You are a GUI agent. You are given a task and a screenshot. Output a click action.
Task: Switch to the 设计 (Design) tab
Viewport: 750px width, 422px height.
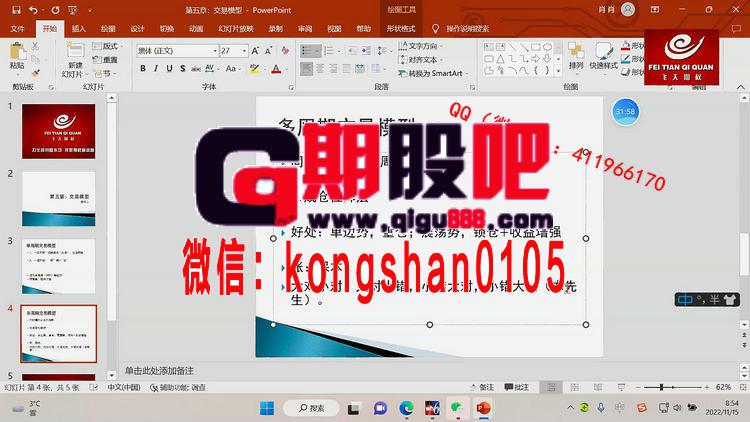point(137,29)
